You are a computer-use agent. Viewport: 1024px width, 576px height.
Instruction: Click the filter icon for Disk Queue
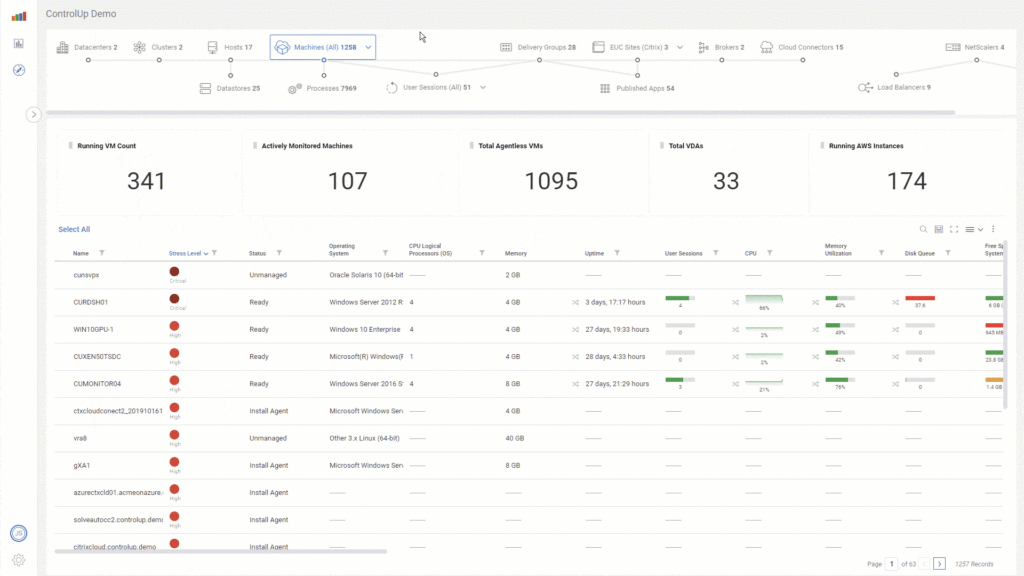[x=948, y=253]
